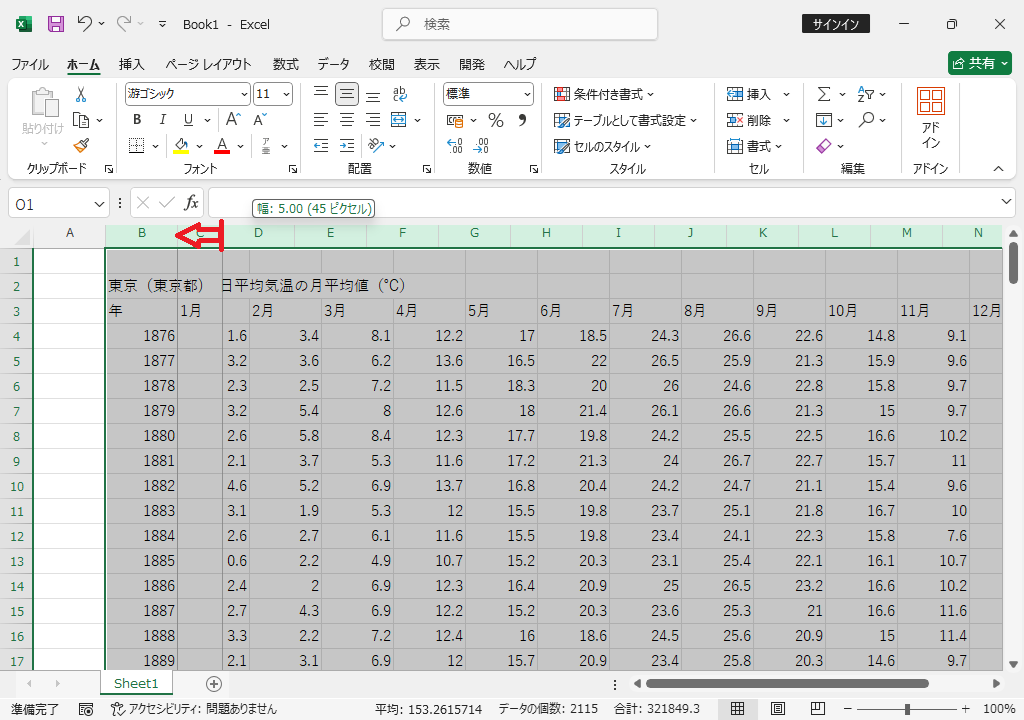Add a new sheet
This screenshot has width=1024, height=720.
(214, 683)
